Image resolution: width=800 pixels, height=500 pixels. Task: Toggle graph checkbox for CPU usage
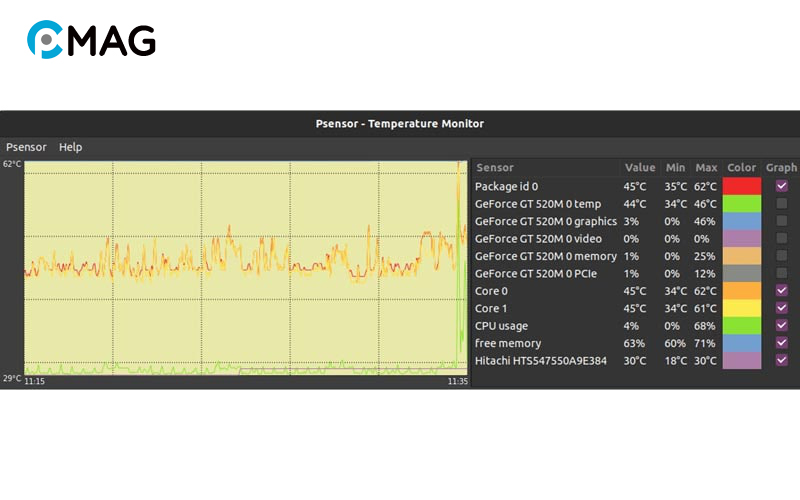tap(781, 326)
